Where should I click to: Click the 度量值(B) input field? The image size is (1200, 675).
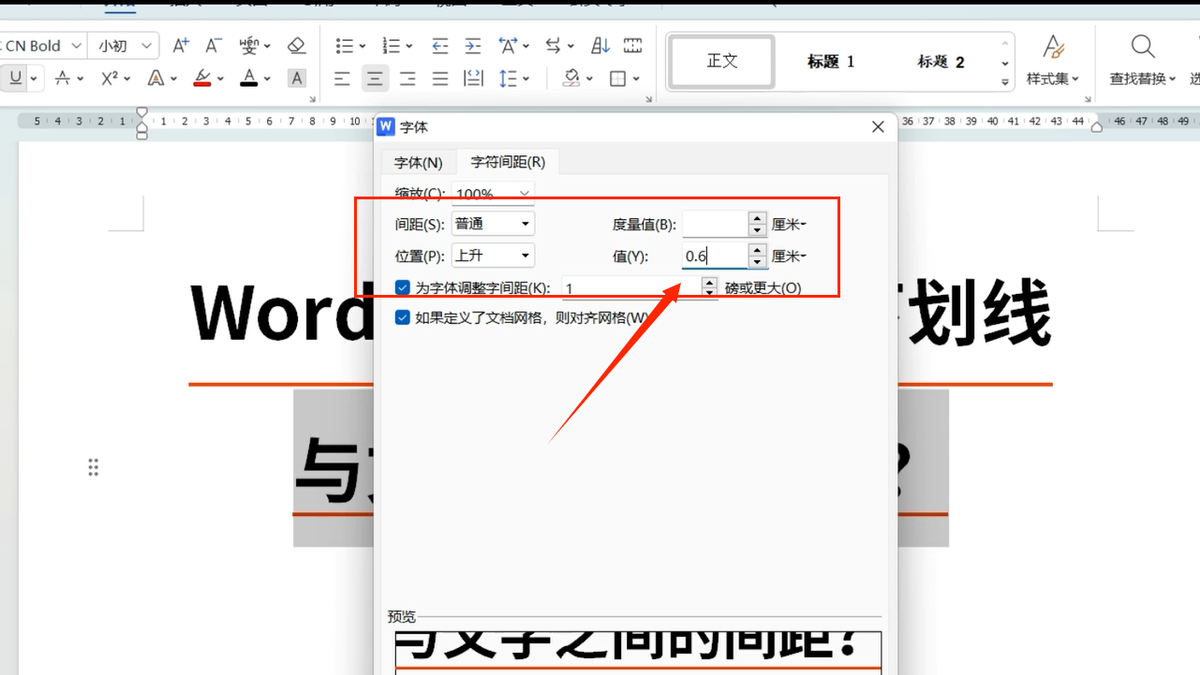(715, 224)
